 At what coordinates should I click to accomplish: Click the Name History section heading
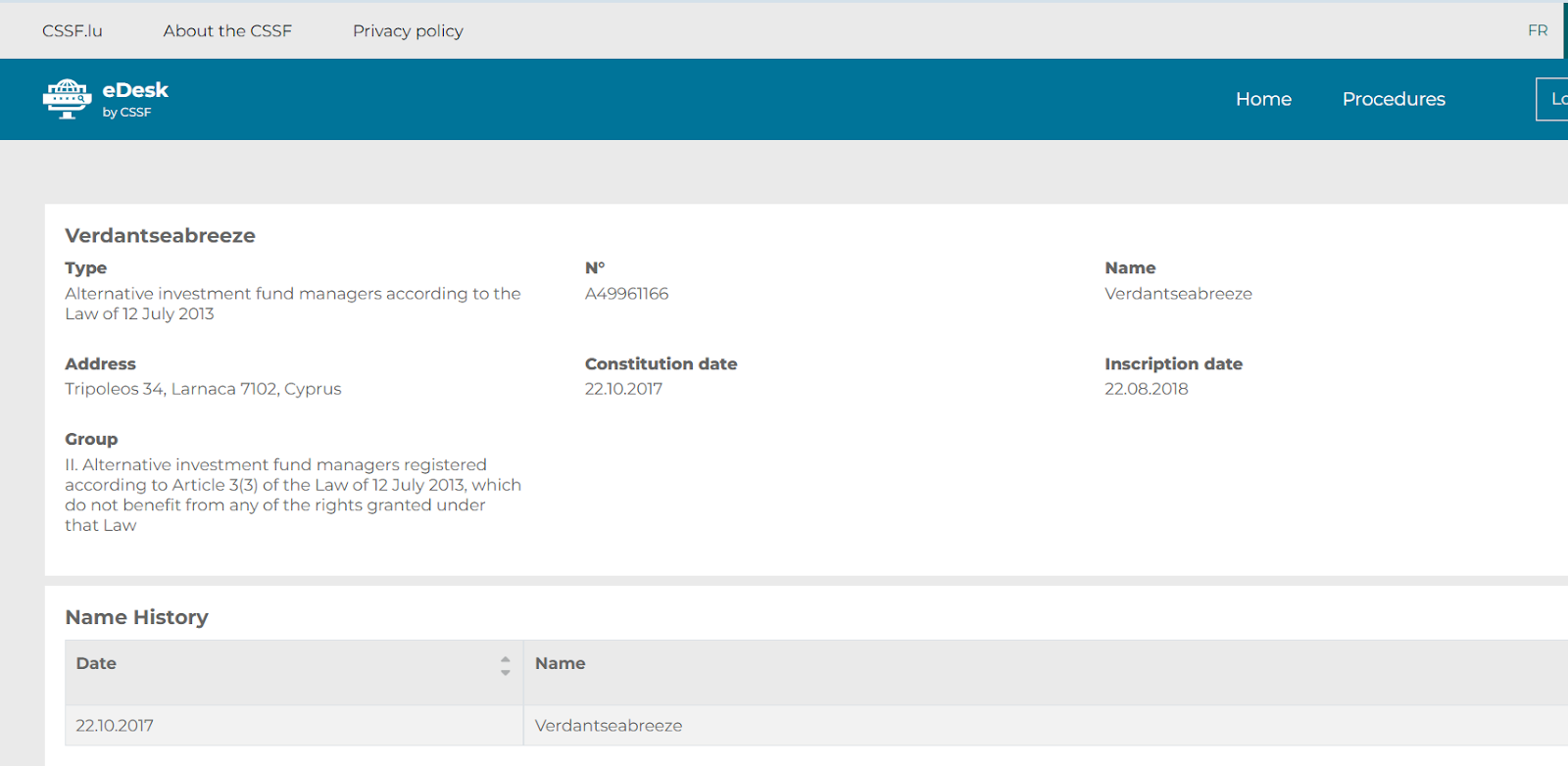[136, 617]
